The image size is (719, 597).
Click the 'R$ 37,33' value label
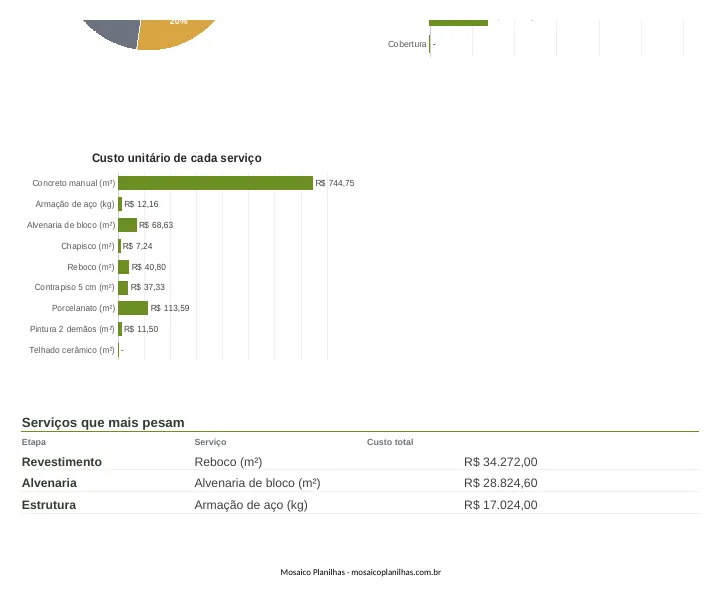tap(148, 287)
